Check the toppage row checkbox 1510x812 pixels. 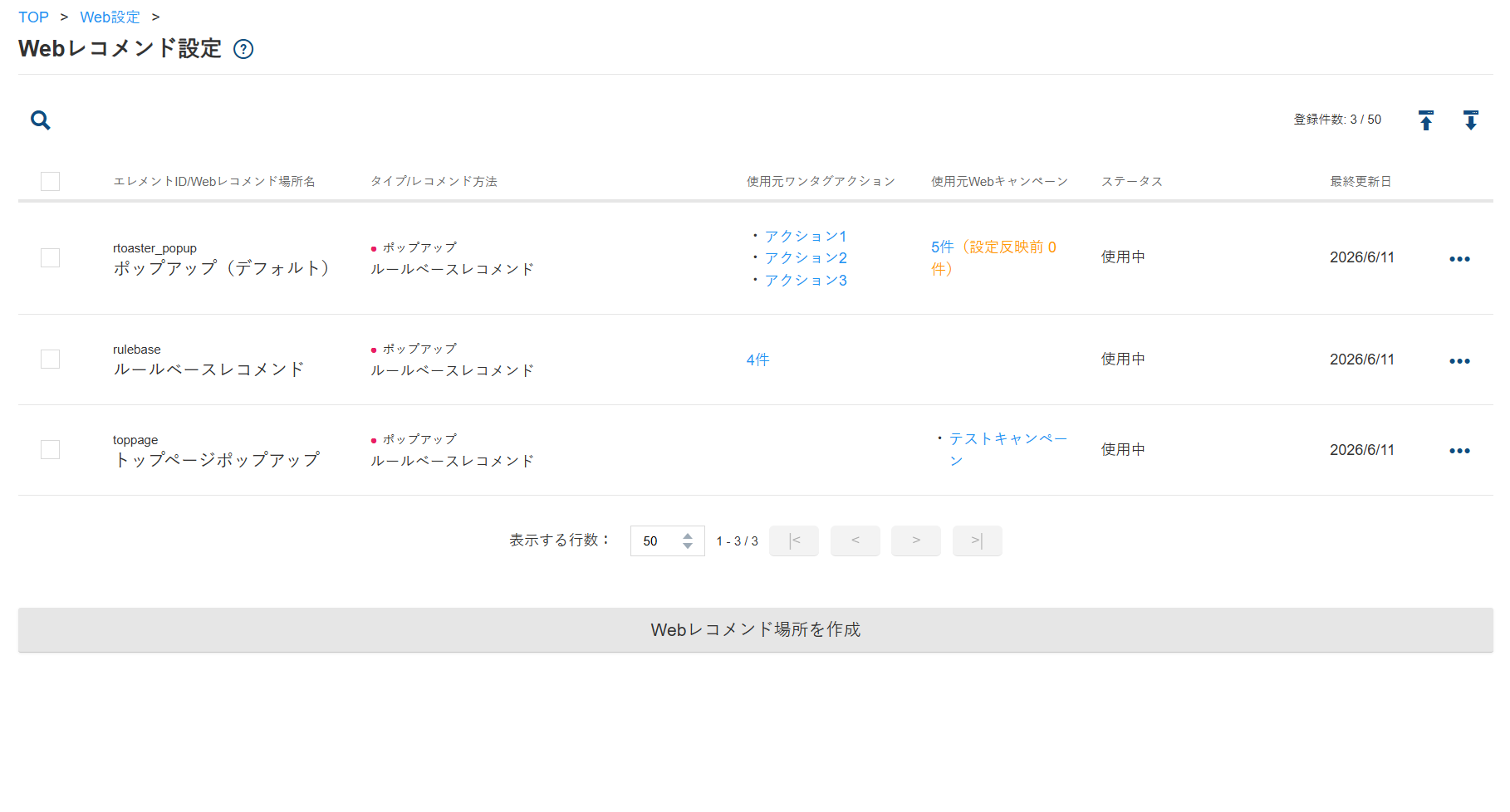(x=50, y=449)
